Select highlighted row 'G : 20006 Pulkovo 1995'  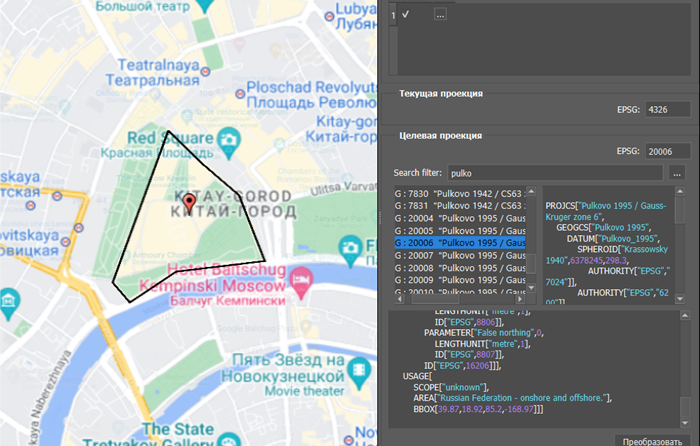(460, 243)
